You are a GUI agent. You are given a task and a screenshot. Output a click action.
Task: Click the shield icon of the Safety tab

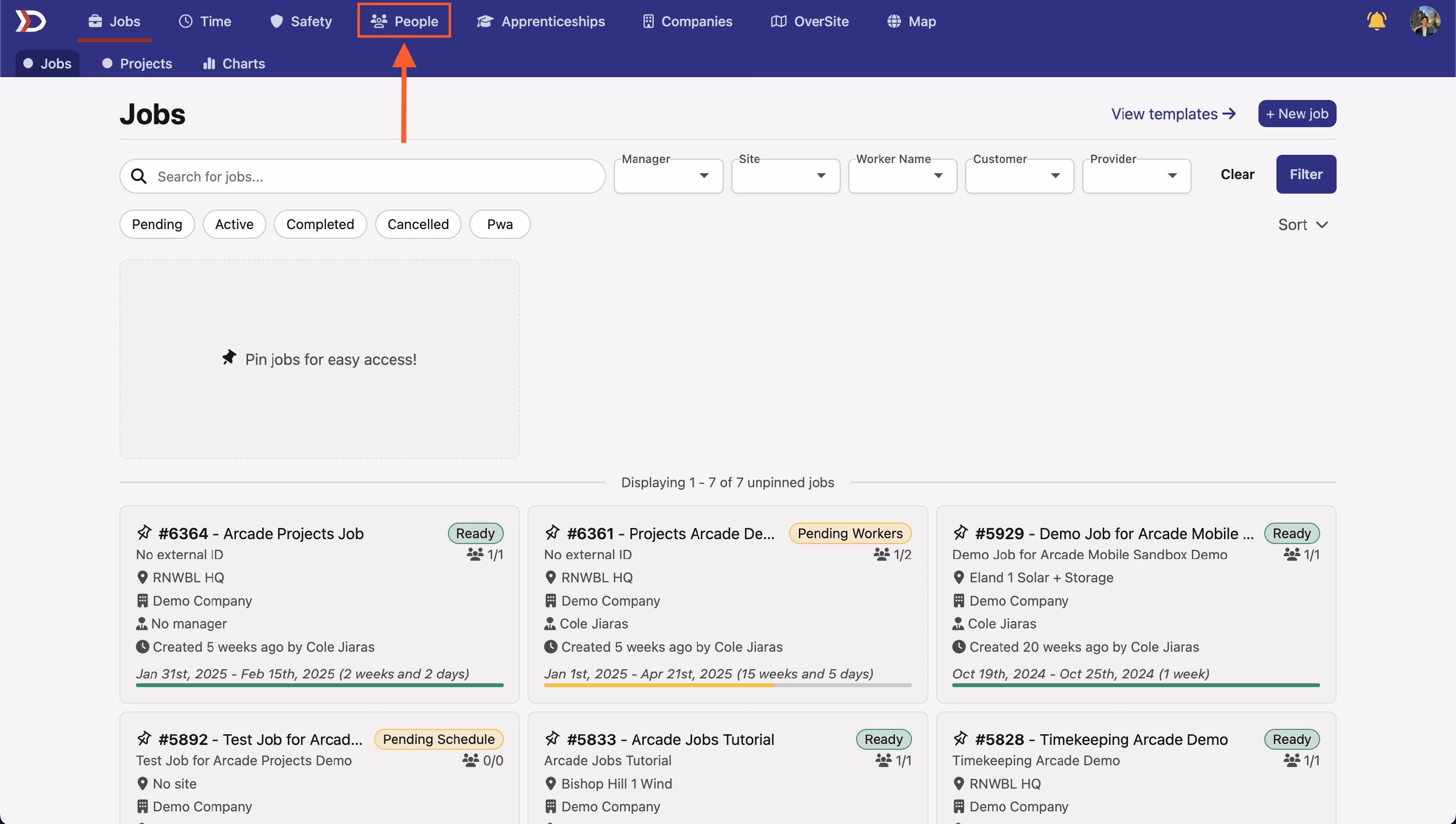(x=276, y=21)
